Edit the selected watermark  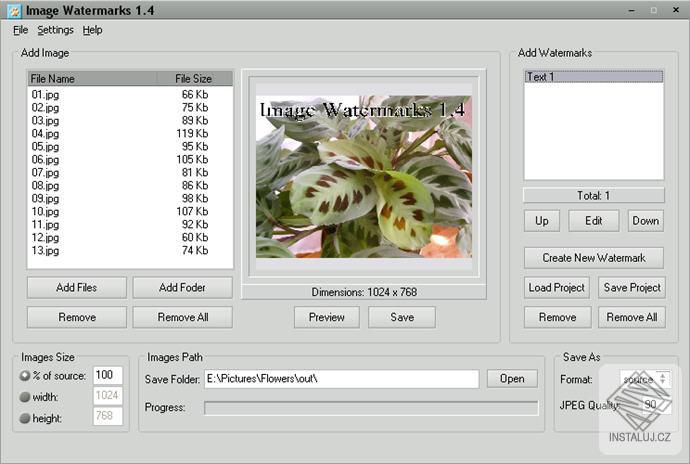click(594, 221)
